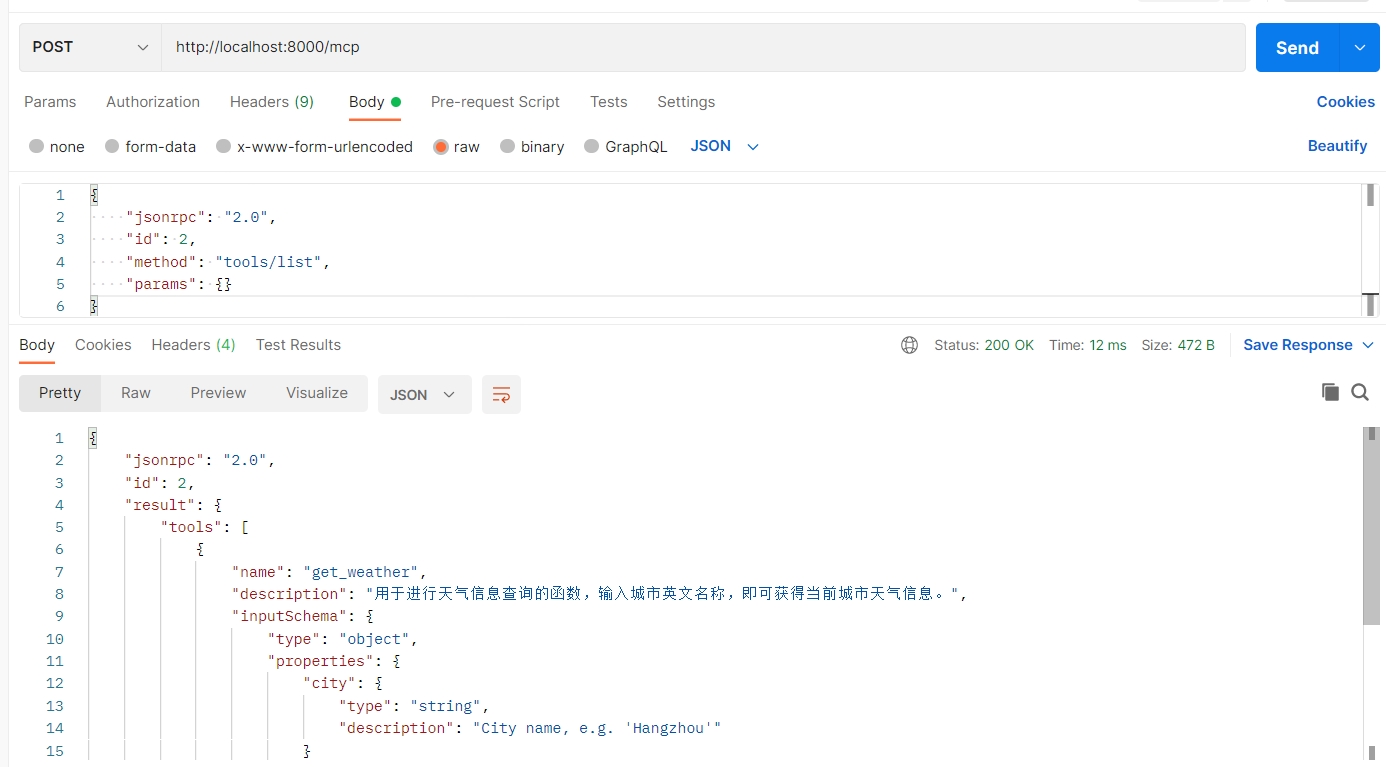Image resolution: width=1386 pixels, height=767 pixels.
Task: Select the binary body option
Action: click(508, 146)
